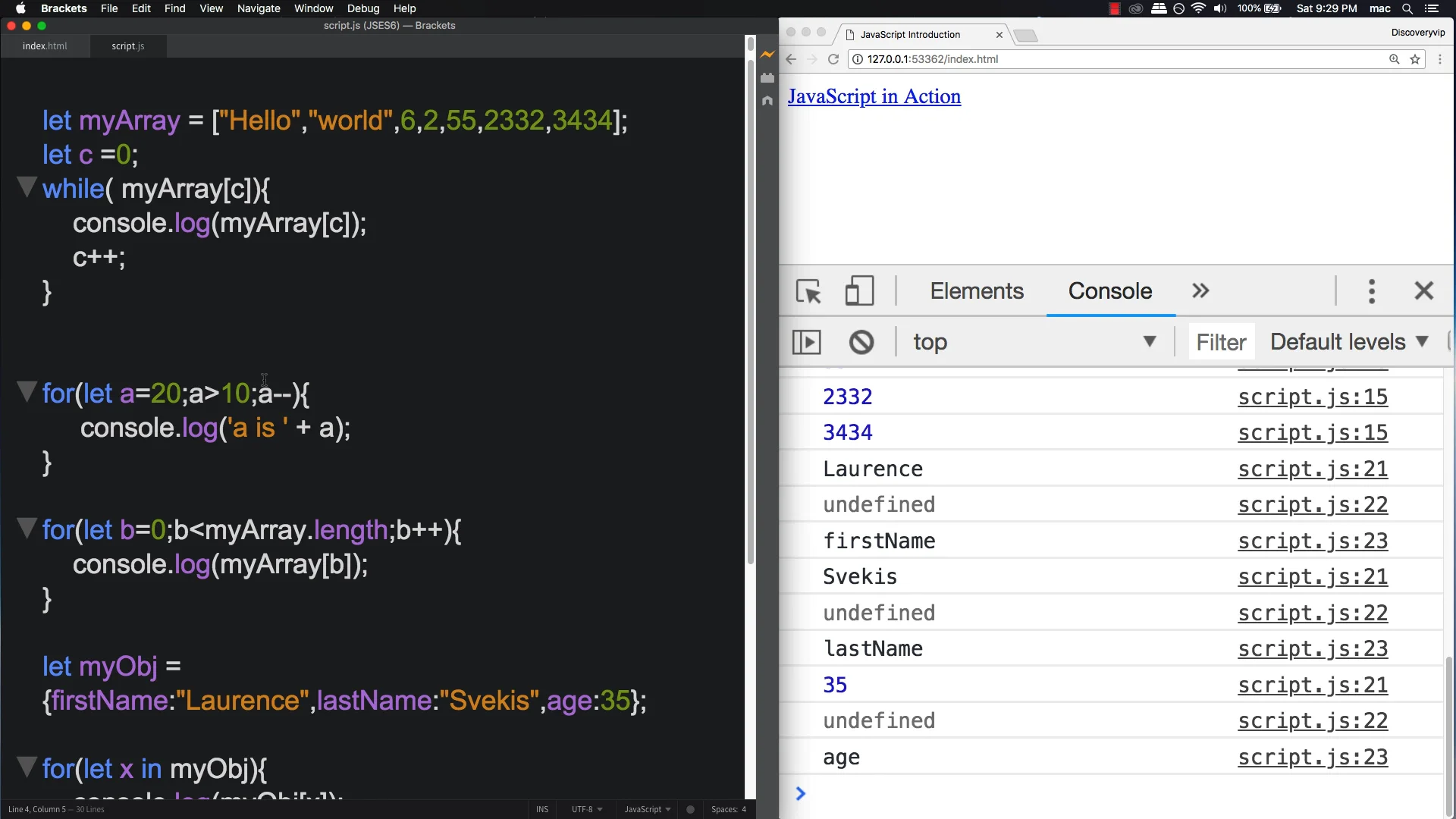
Task: Open the Default levels dropdown
Action: tap(1349, 342)
